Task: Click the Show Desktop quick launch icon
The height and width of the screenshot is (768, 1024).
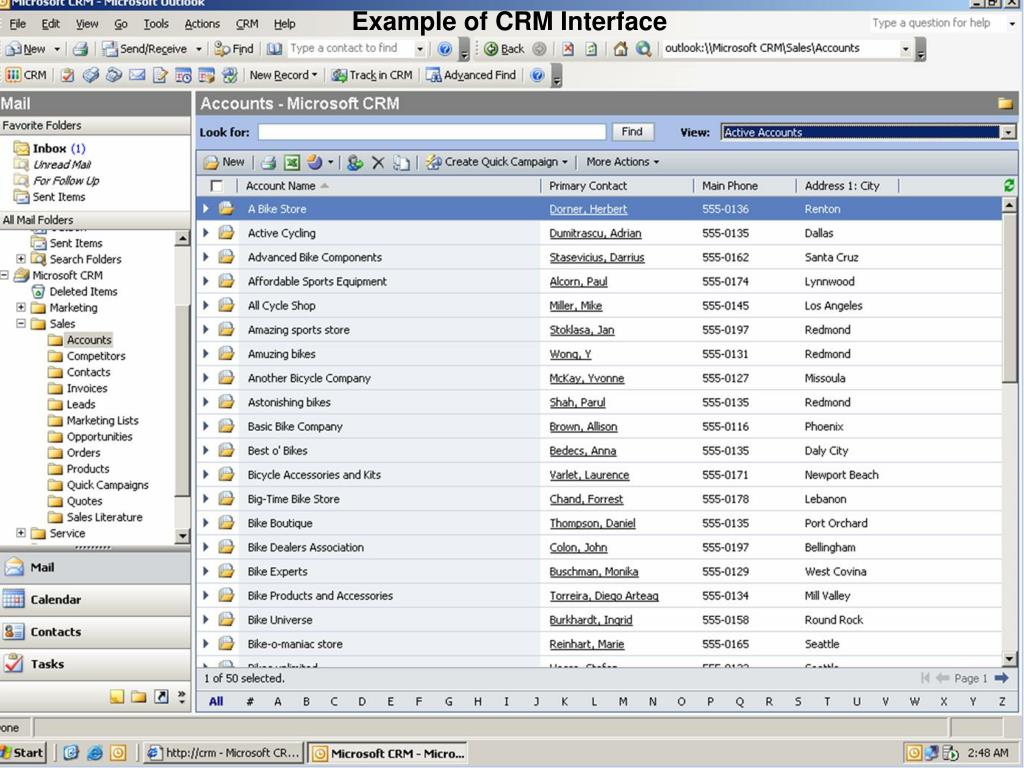Action: pyautogui.click(x=71, y=753)
